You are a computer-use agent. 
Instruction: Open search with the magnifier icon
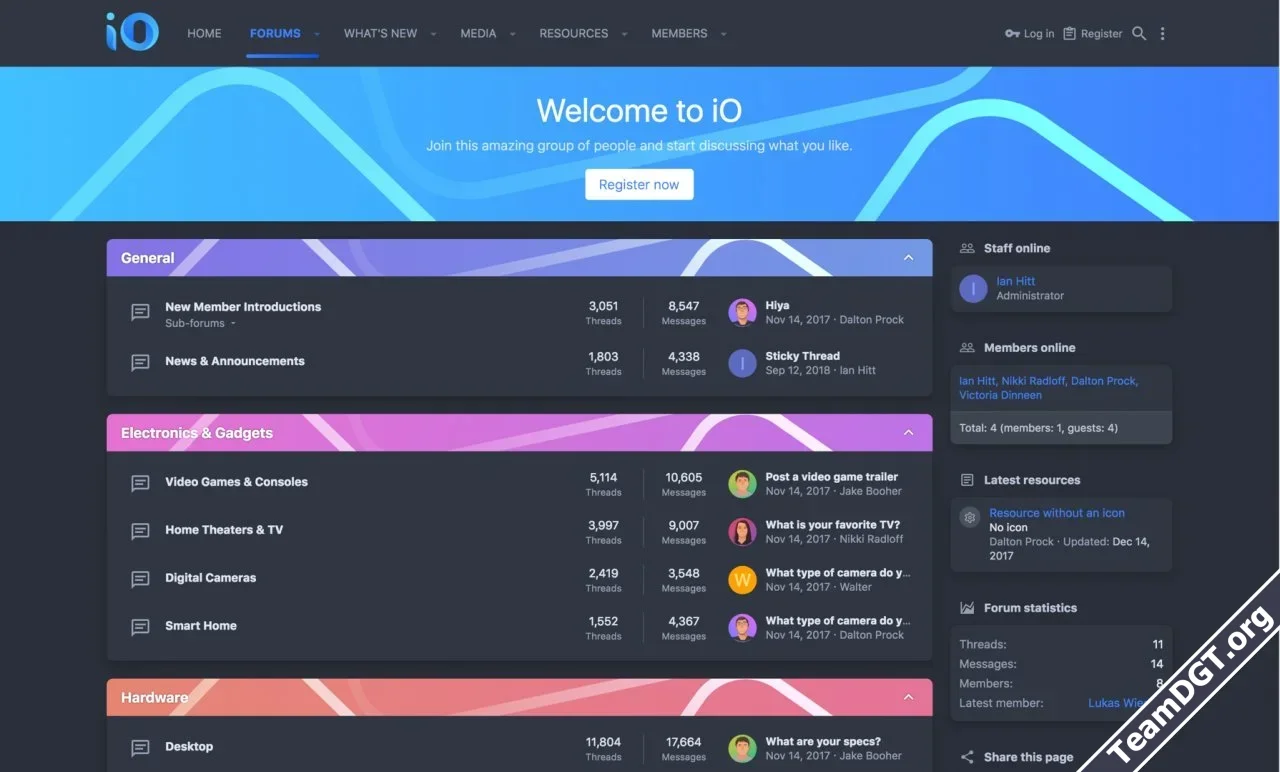point(1139,34)
